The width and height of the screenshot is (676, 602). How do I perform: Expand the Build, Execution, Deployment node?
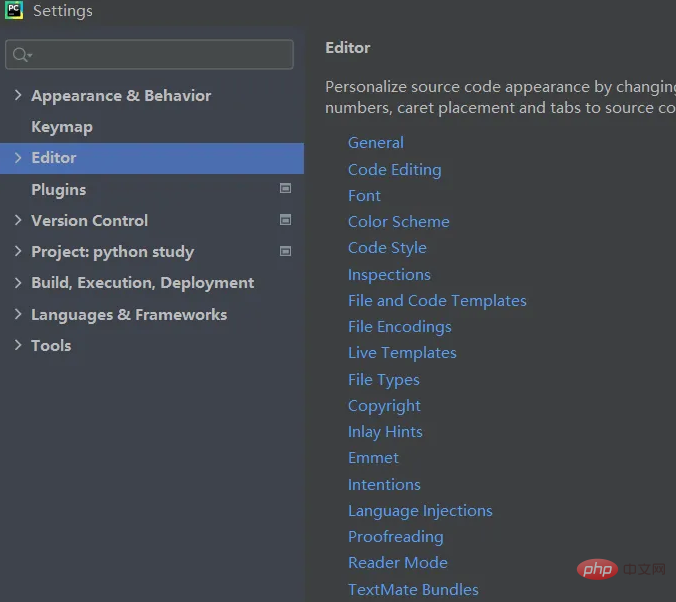[18, 283]
